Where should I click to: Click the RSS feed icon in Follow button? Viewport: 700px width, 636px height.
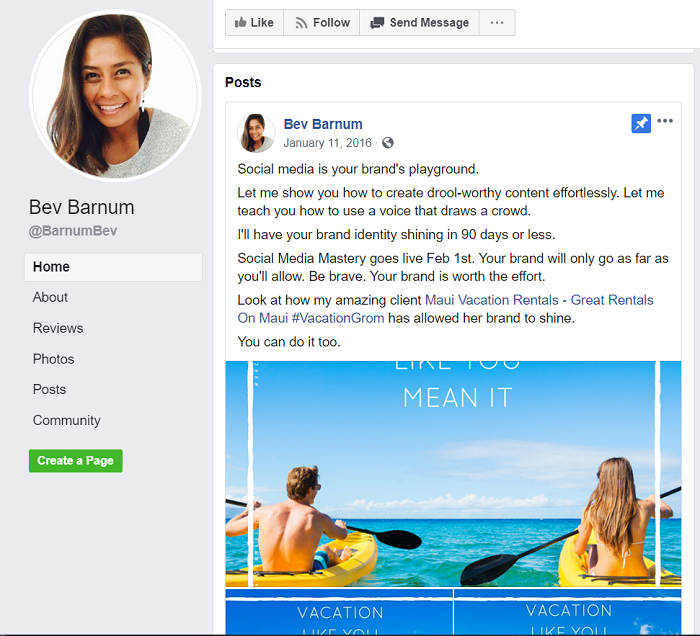point(301,23)
